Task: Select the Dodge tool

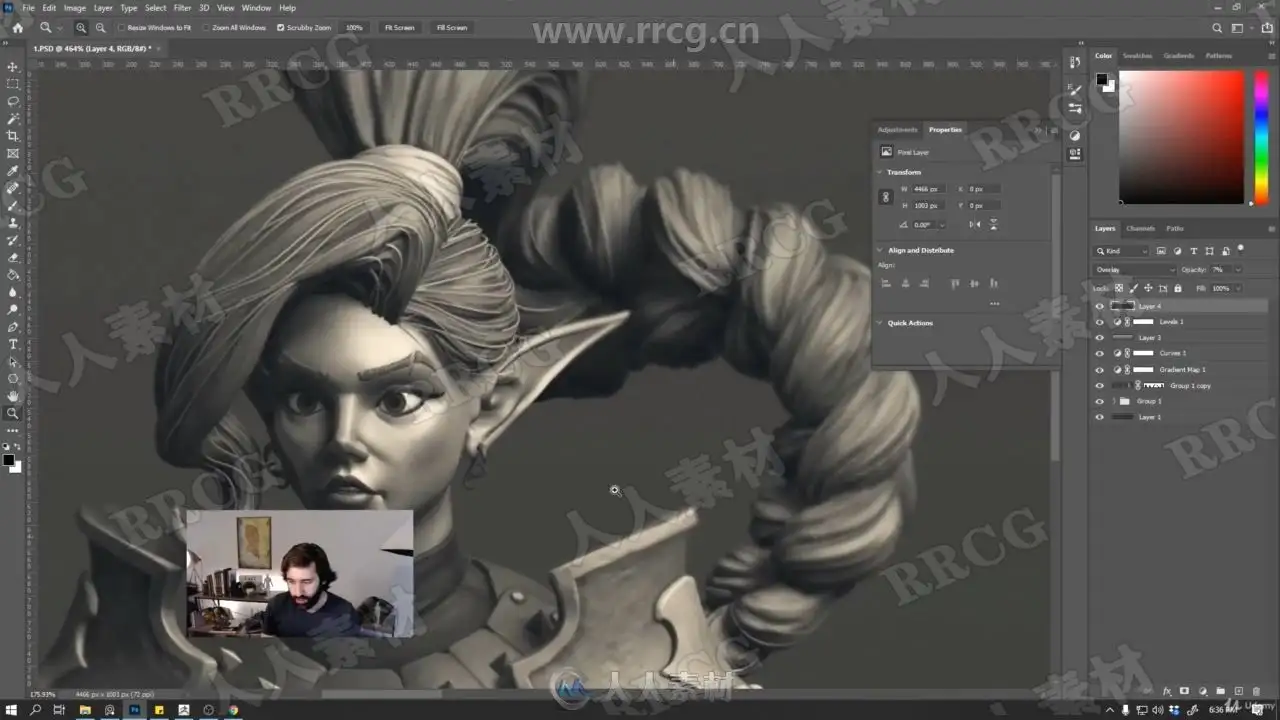Action: pyautogui.click(x=13, y=309)
